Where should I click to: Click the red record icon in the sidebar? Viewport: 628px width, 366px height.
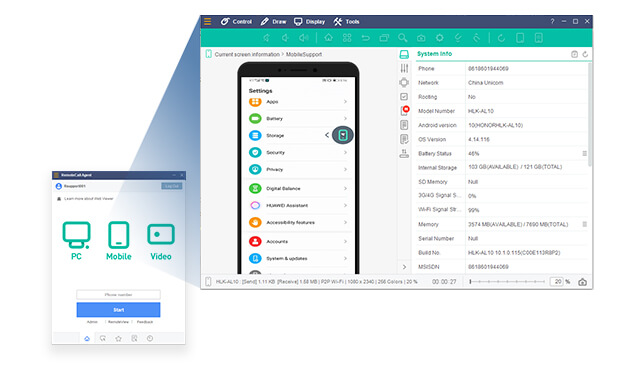(x=405, y=111)
